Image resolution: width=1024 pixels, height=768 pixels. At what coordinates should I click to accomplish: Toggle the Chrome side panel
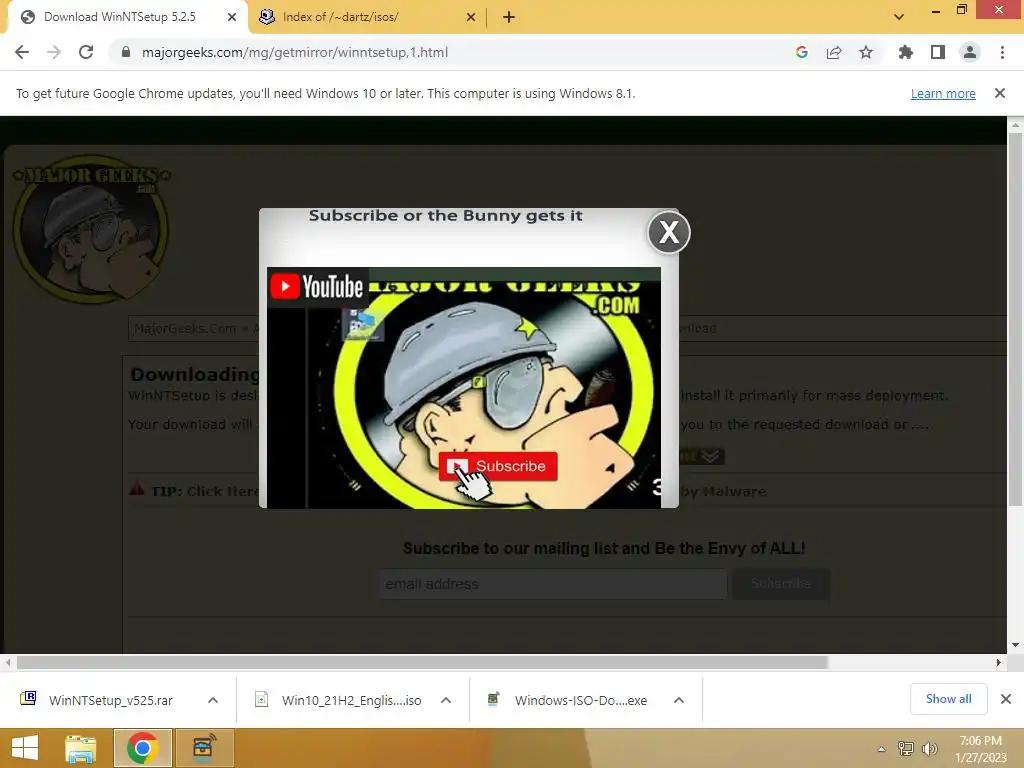938,52
